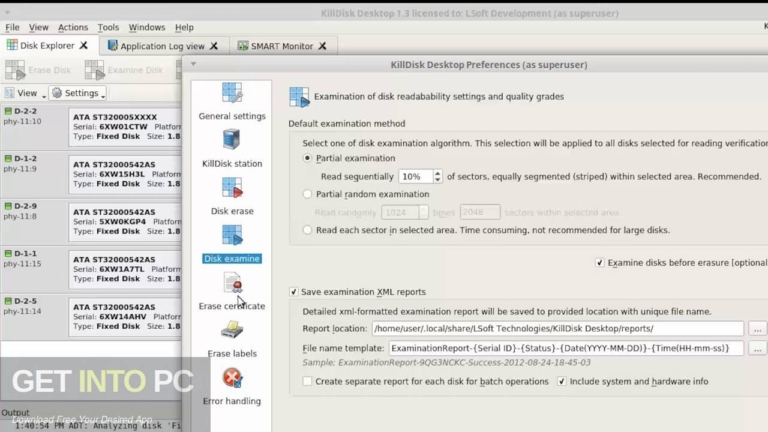Open General settings preferences icon
Viewport: 768px width, 432px height.
coord(232,93)
